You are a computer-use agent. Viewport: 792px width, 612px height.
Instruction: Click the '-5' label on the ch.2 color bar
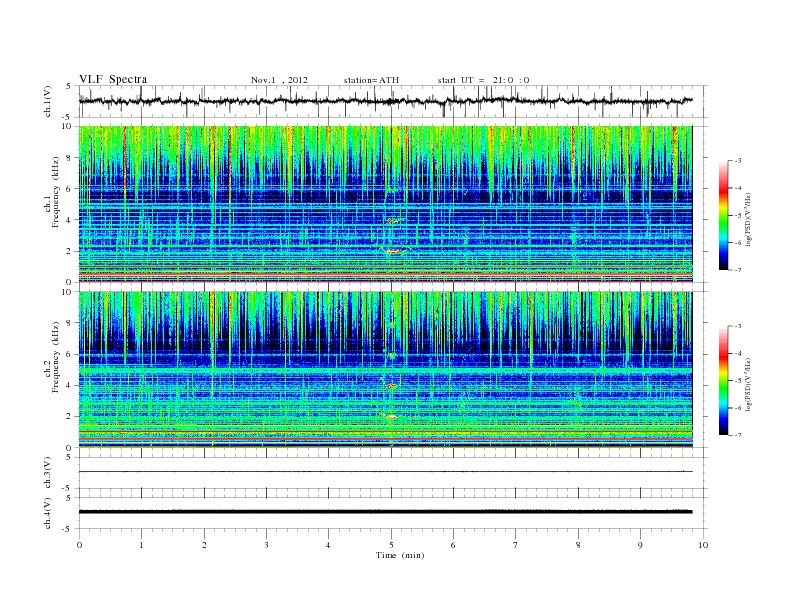(737, 381)
